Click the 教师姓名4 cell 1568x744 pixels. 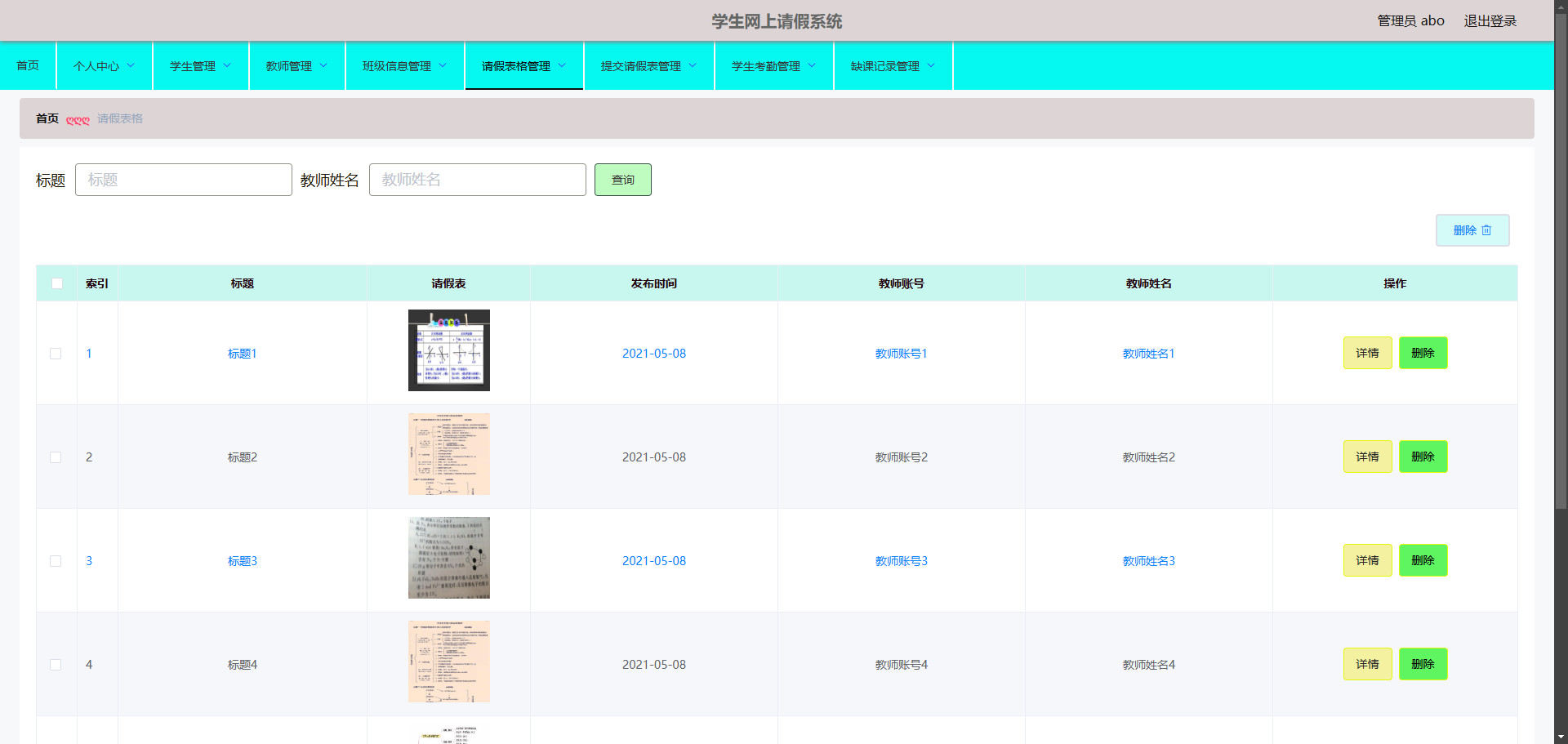pos(1149,665)
